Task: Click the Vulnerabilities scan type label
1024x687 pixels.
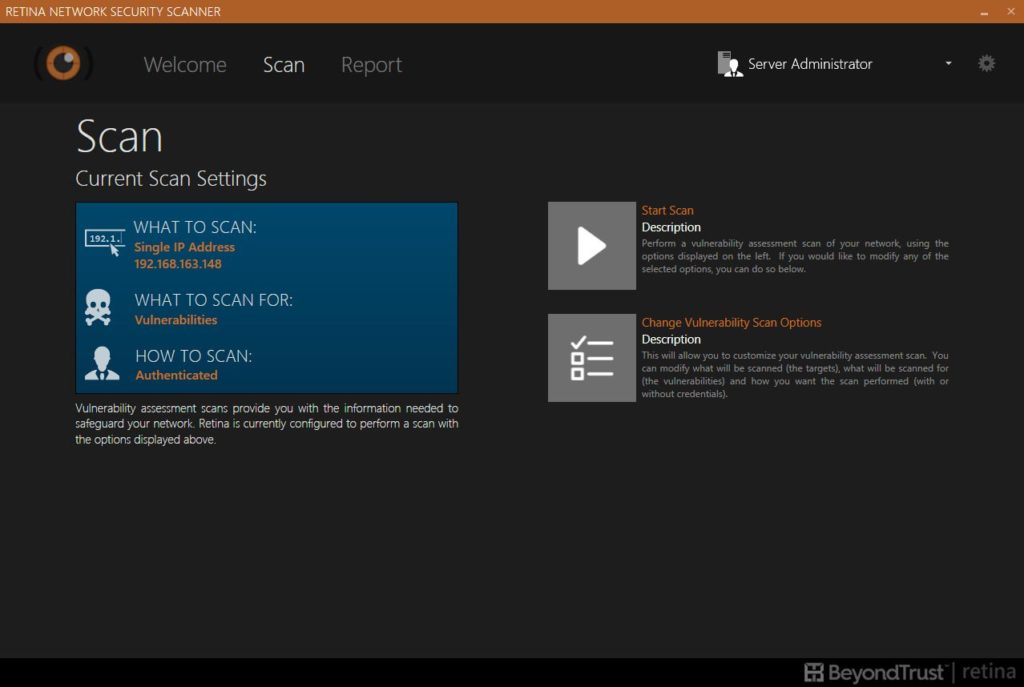Action: click(176, 320)
